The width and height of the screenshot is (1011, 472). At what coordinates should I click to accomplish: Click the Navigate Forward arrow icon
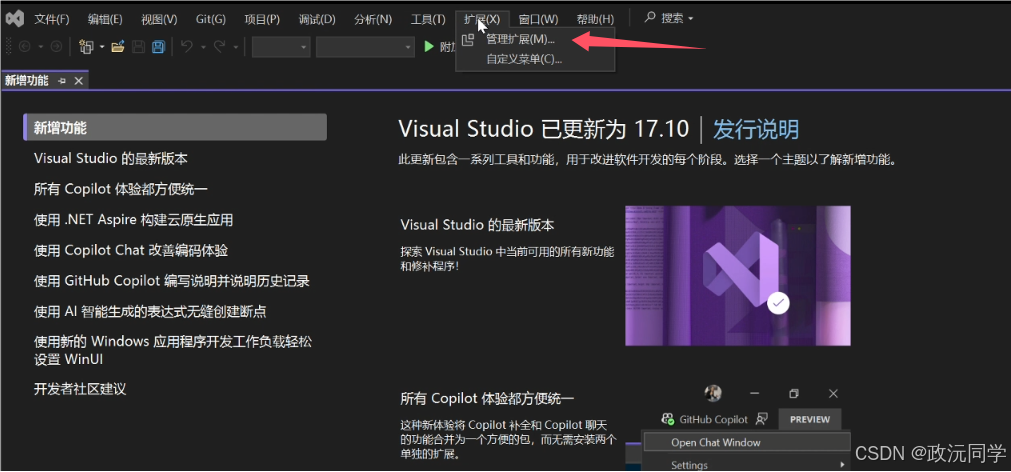[x=56, y=46]
